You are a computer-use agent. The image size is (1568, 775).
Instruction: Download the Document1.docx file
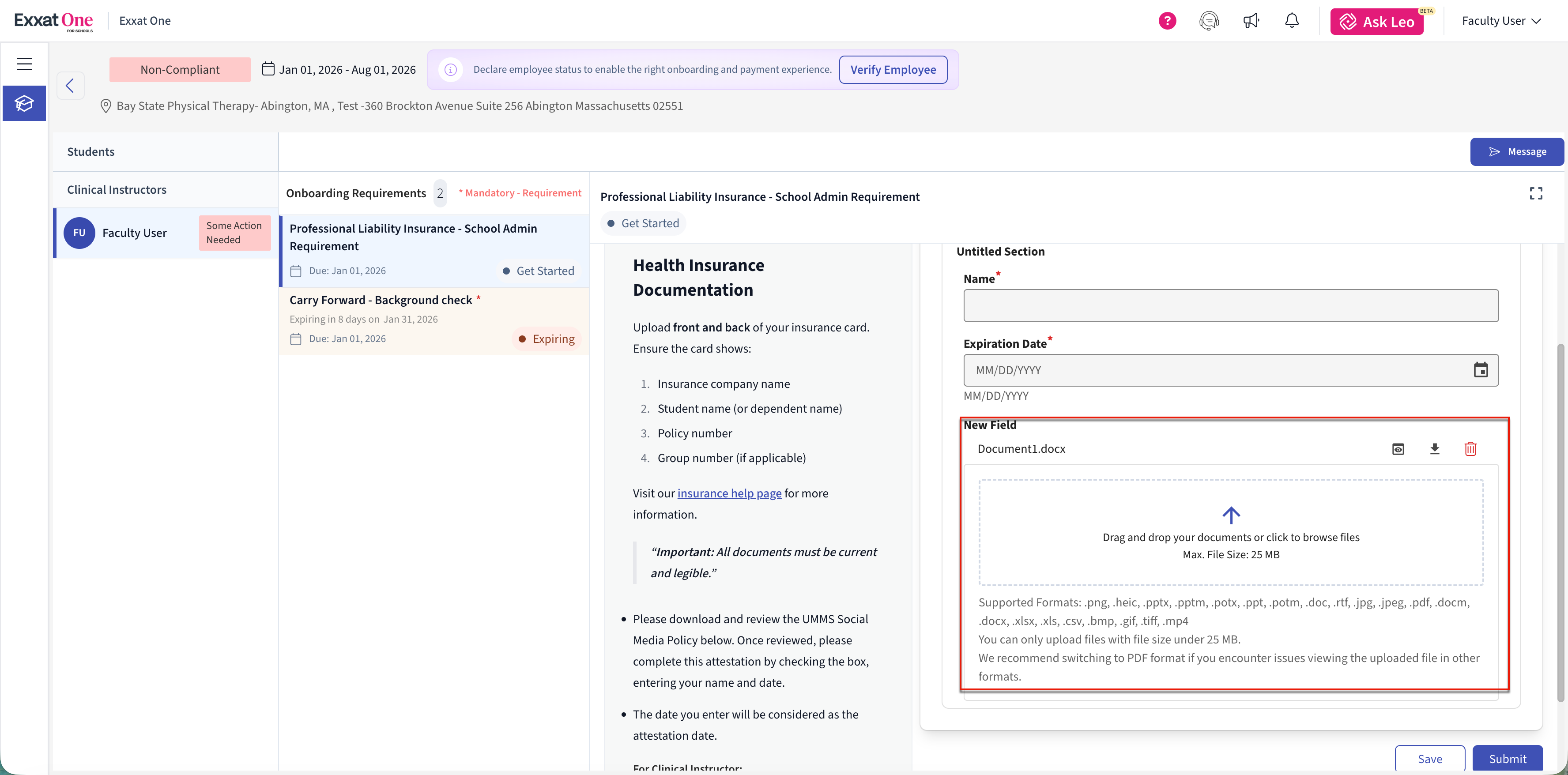(x=1435, y=449)
